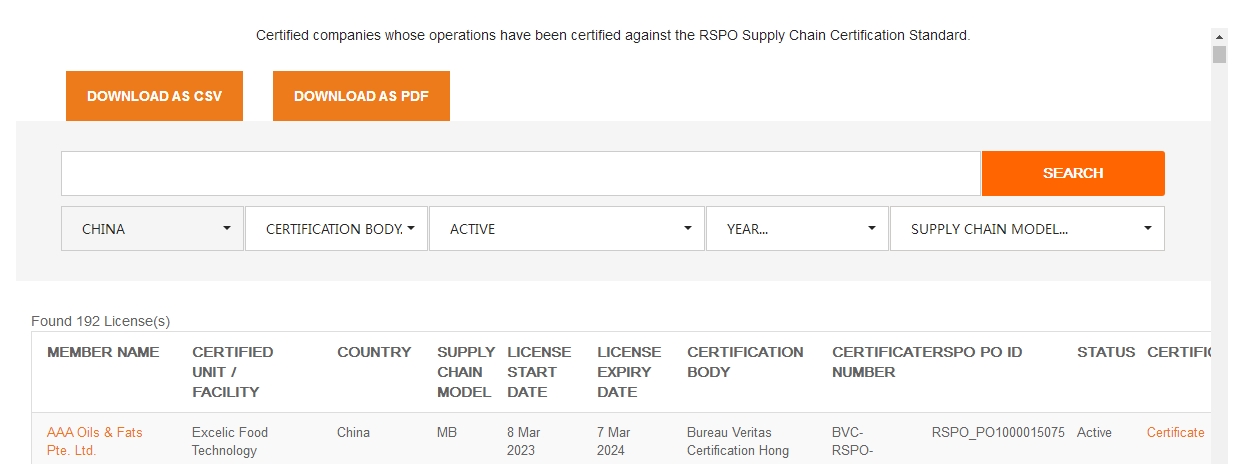Click the Download as CSV button
The image size is (1249, 464).
(154, 96)
